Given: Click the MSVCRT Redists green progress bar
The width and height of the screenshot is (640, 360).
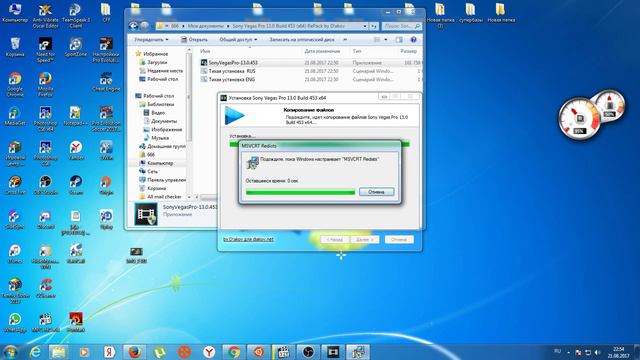Looking at the screenshot, I should [300, 192].
